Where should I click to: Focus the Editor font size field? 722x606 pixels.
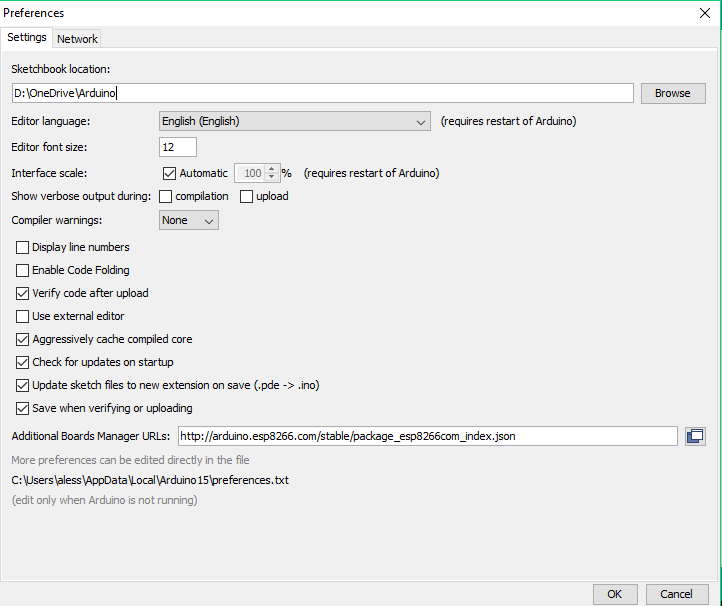178,147
